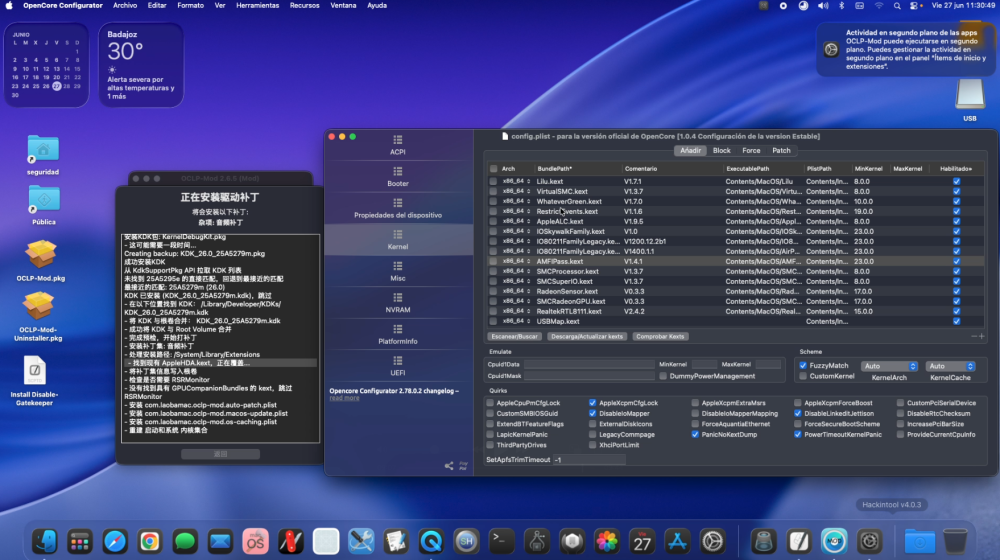
Task: Disable the AppleXcpmCfgLock quirk
Action: click(592, 403)
